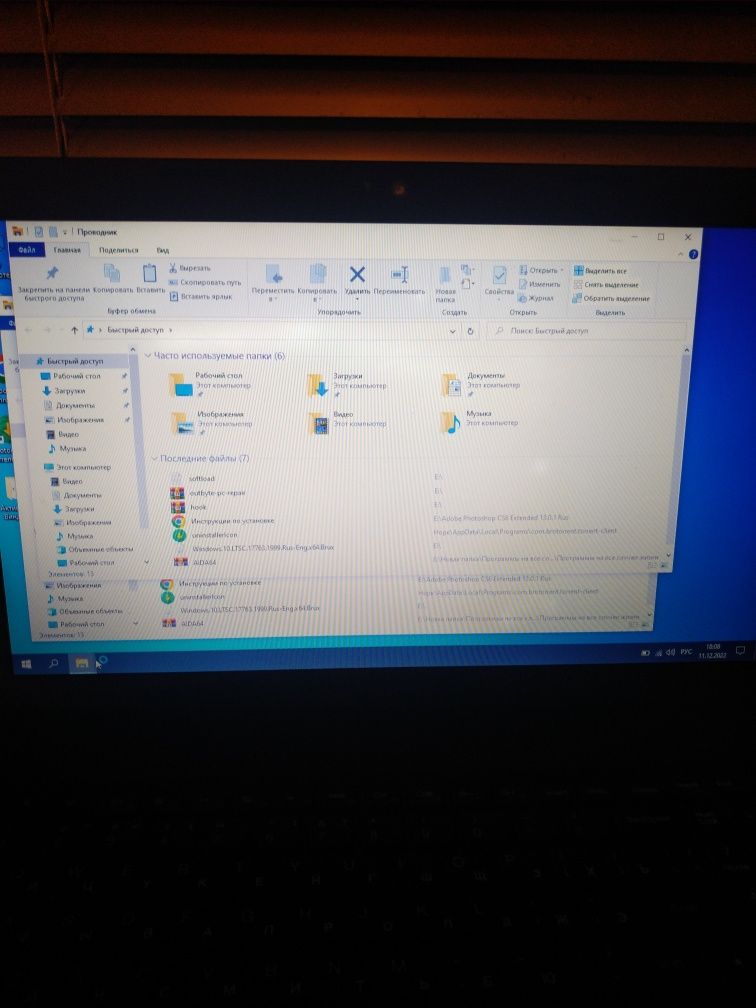Viewport: 756px width, 1008px height.
Task: Switch to the Главная tab
Action: (x=68, y=250)
